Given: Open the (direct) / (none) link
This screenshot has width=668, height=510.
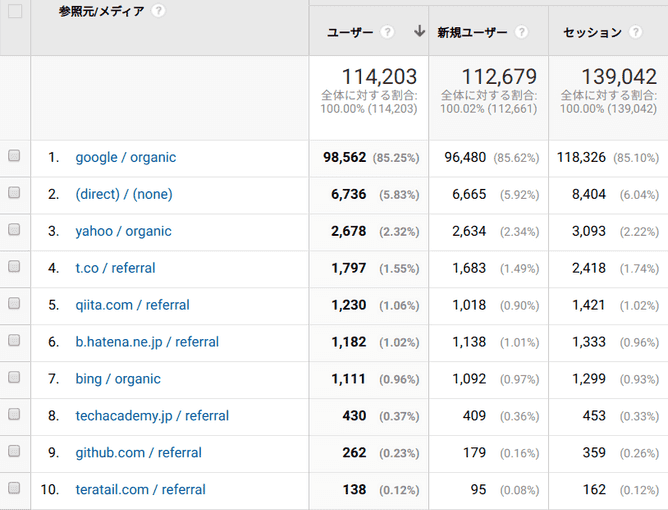Looking at the screenshot, I should [x=124, y=194].
